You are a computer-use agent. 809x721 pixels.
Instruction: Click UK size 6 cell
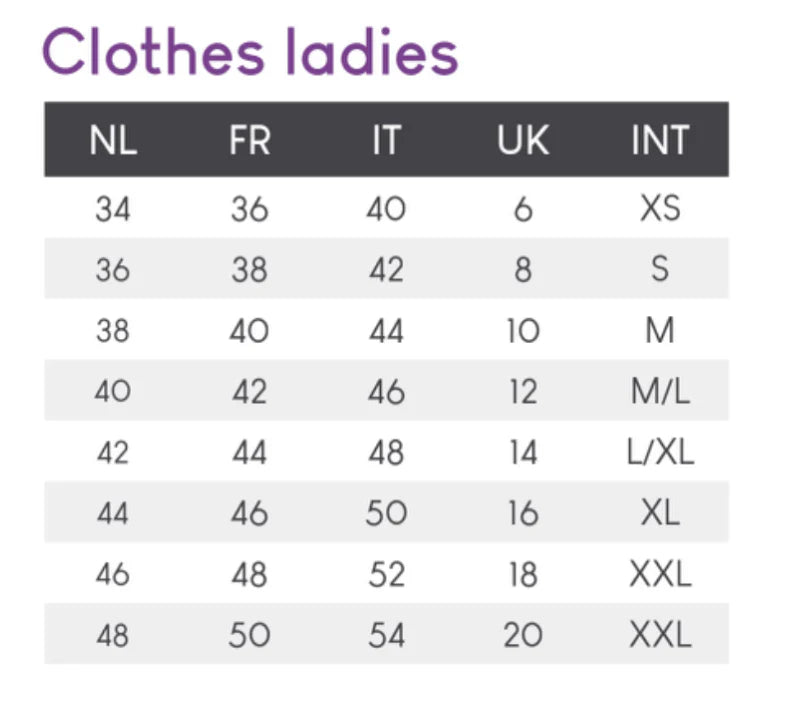[523, 209]
